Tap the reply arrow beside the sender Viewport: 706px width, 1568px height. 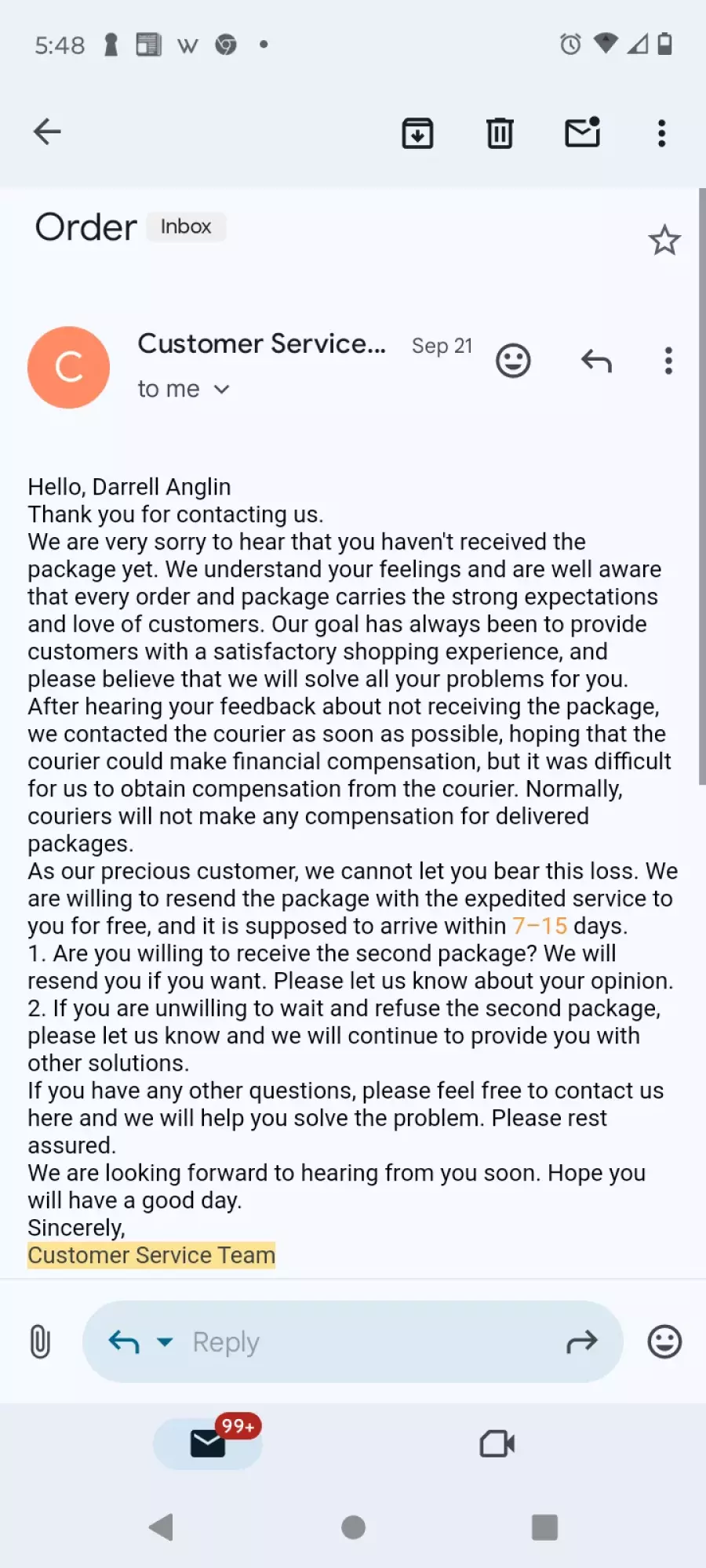pyautogui.click(x=596, y=361)
